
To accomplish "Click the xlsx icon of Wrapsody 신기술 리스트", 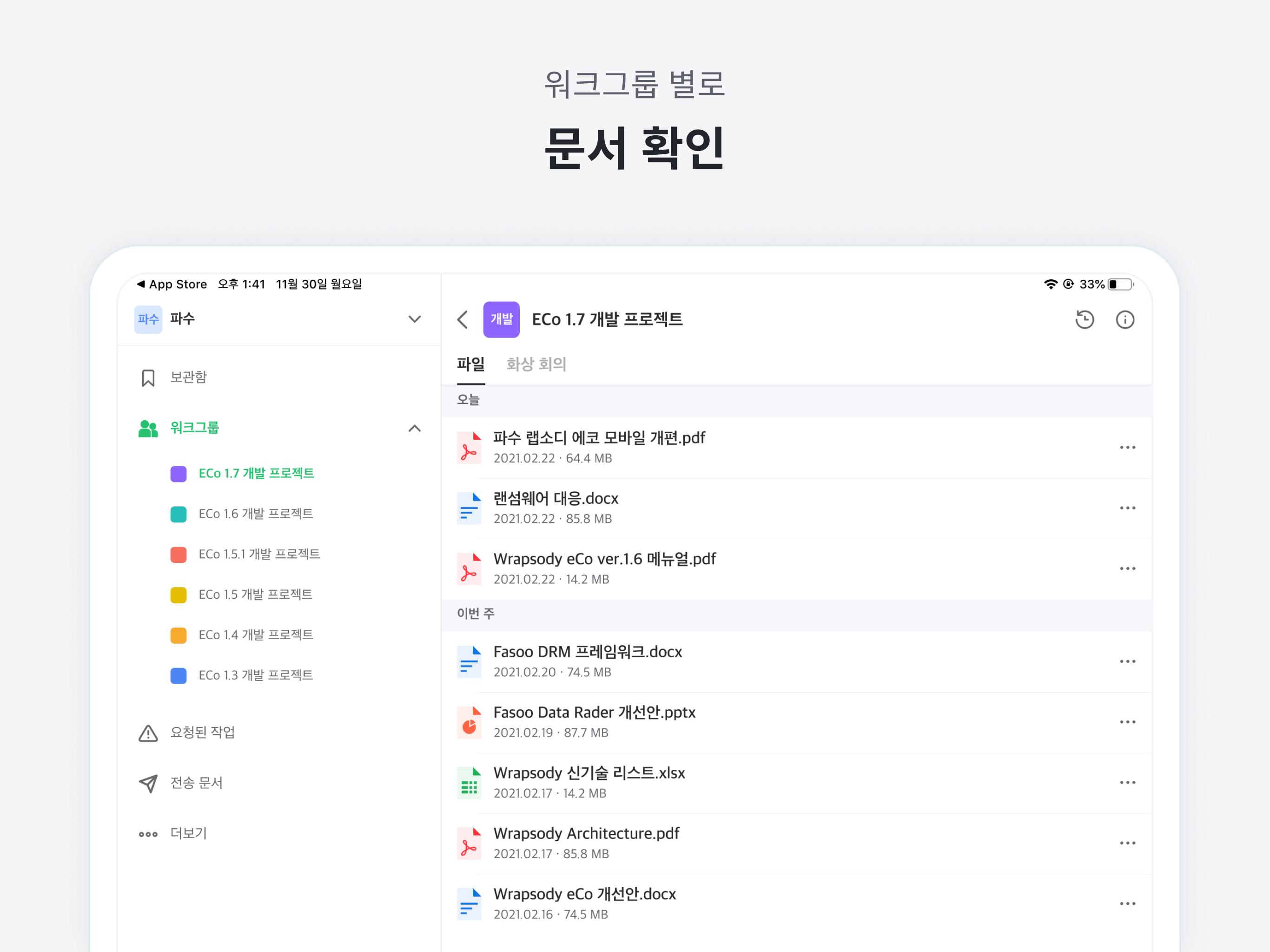I will [469, 783].
